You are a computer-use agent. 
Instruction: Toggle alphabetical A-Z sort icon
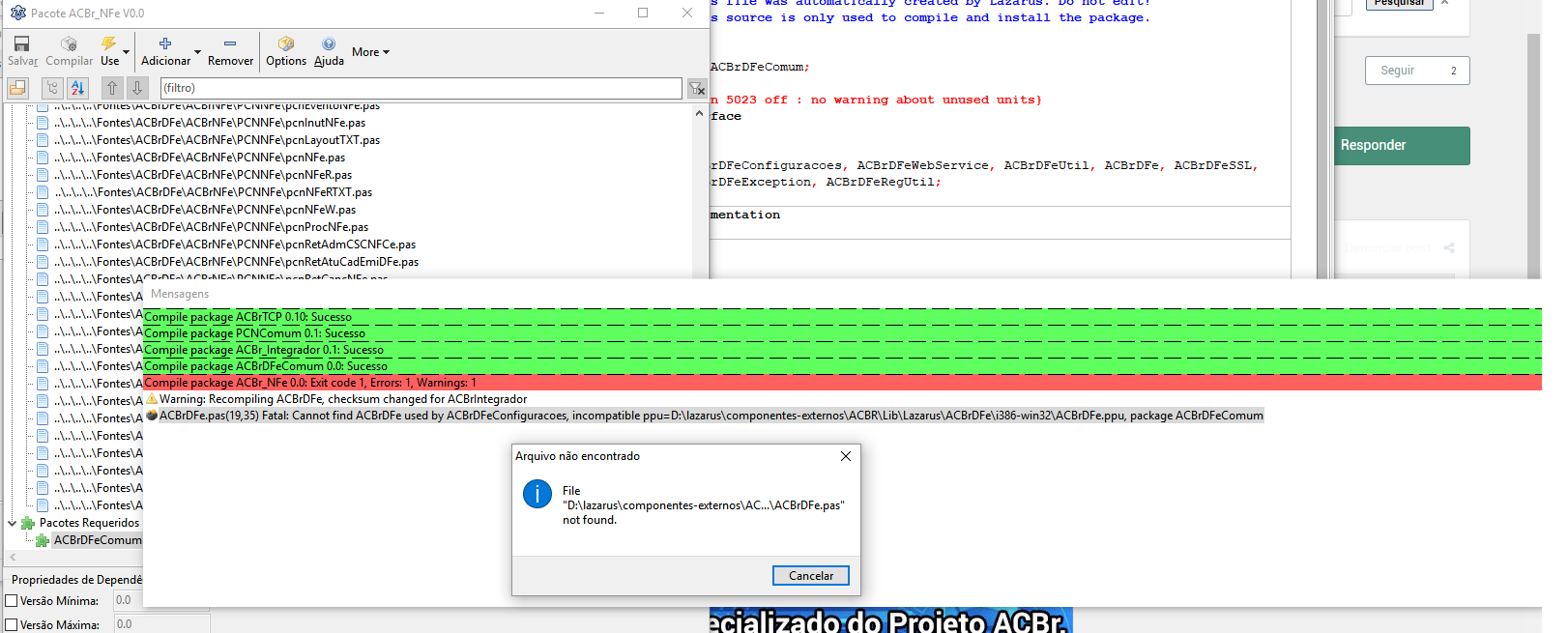[x=77, y=88]
